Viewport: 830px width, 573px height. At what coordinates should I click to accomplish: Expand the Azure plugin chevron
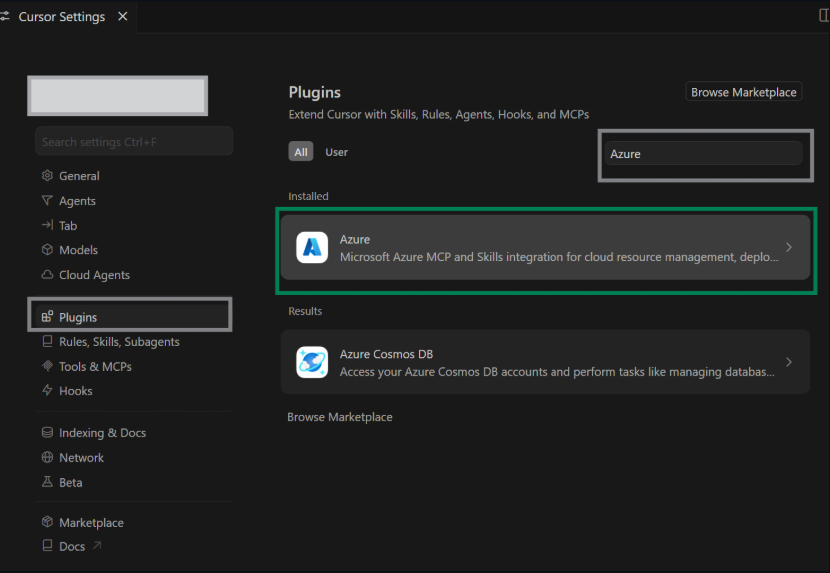[789, 247]
